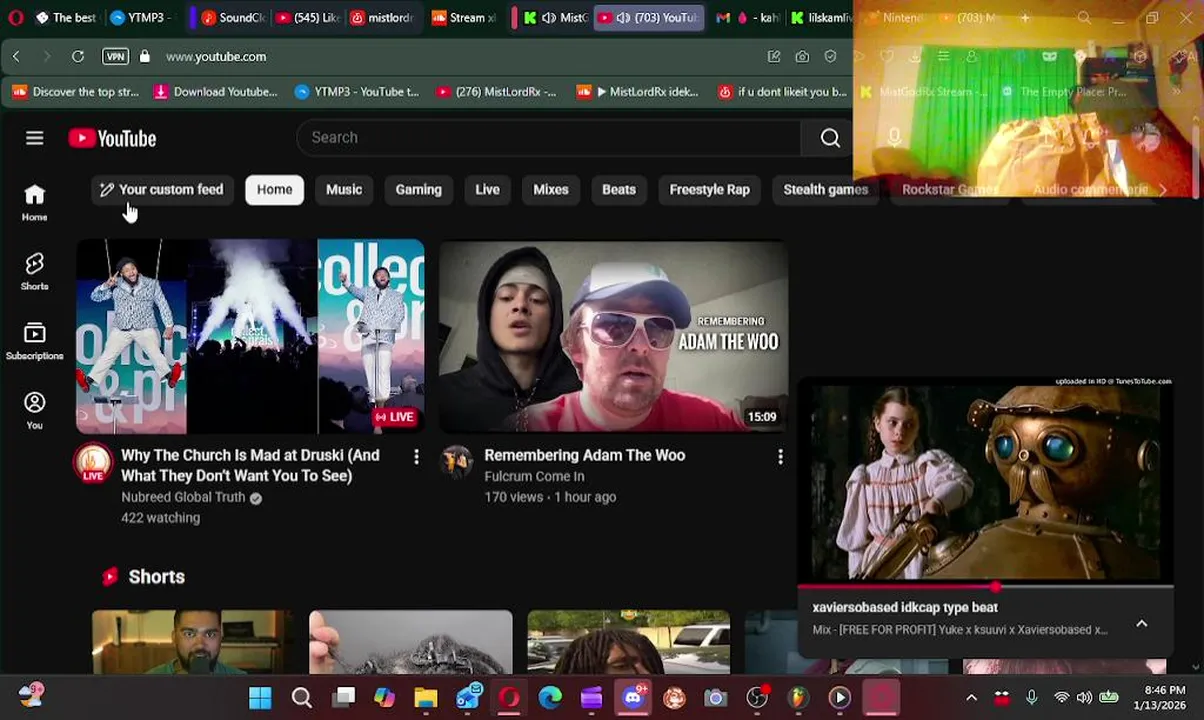Open the You page in sidebar
Screen dimensions: 1204x720
(34, 410)
